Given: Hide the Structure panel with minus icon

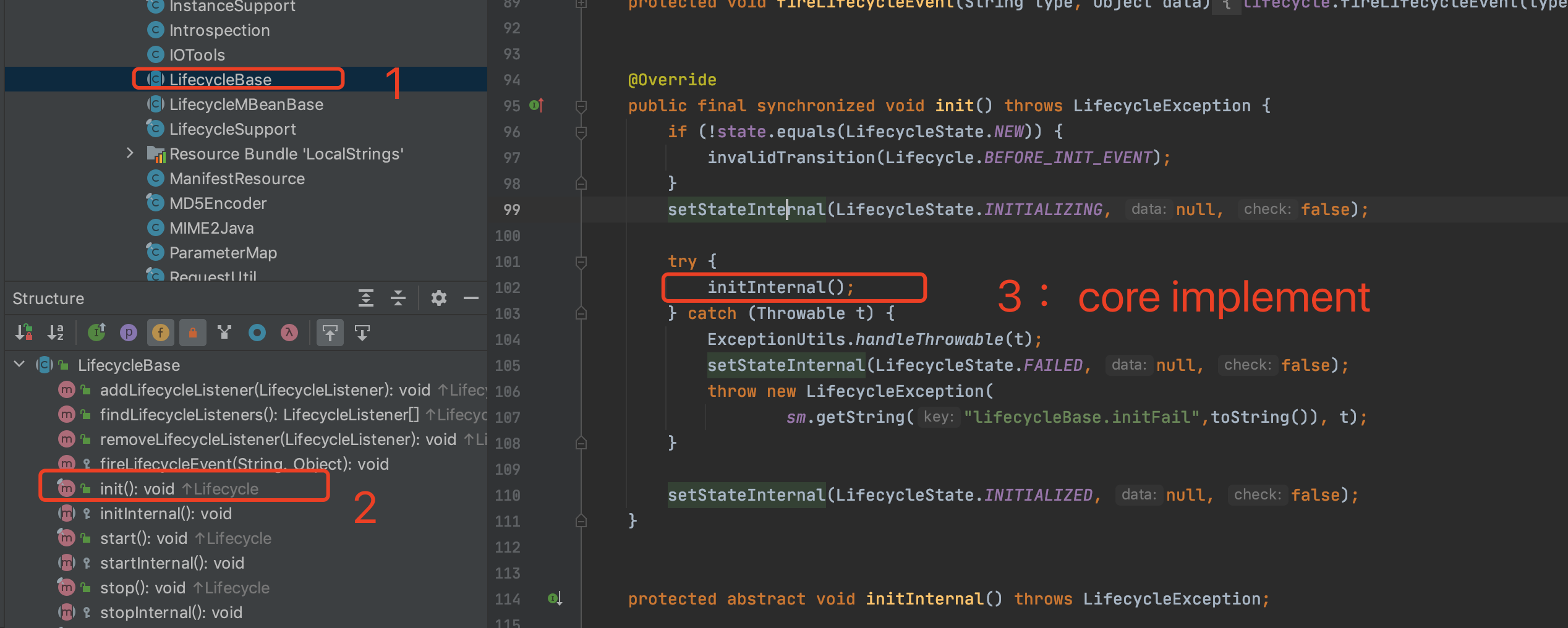Looking at the screenshot, I should [471, 298].
